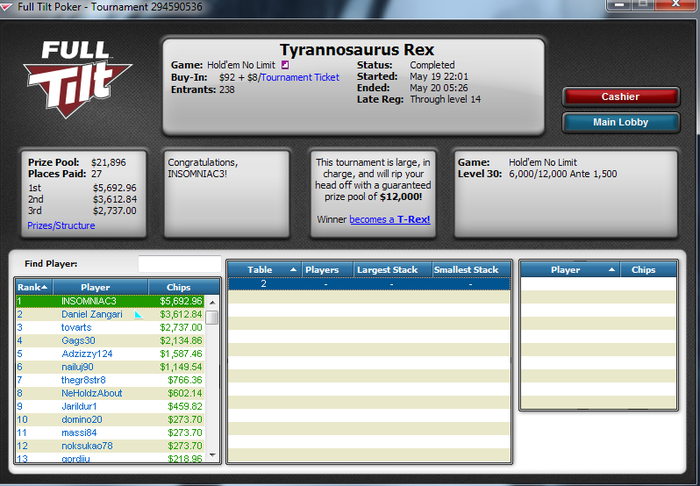The image size is (700, 486).
Task: Sort player list by Rank column
Action: tap(34, 287)
